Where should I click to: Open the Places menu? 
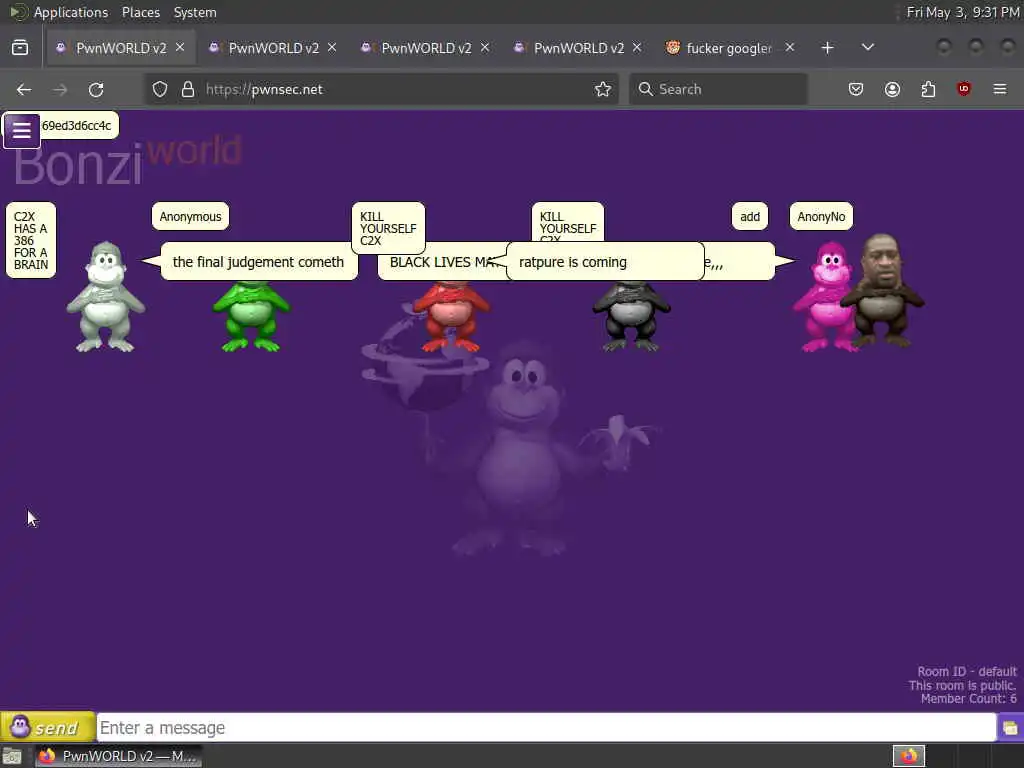tap(141, 12)
